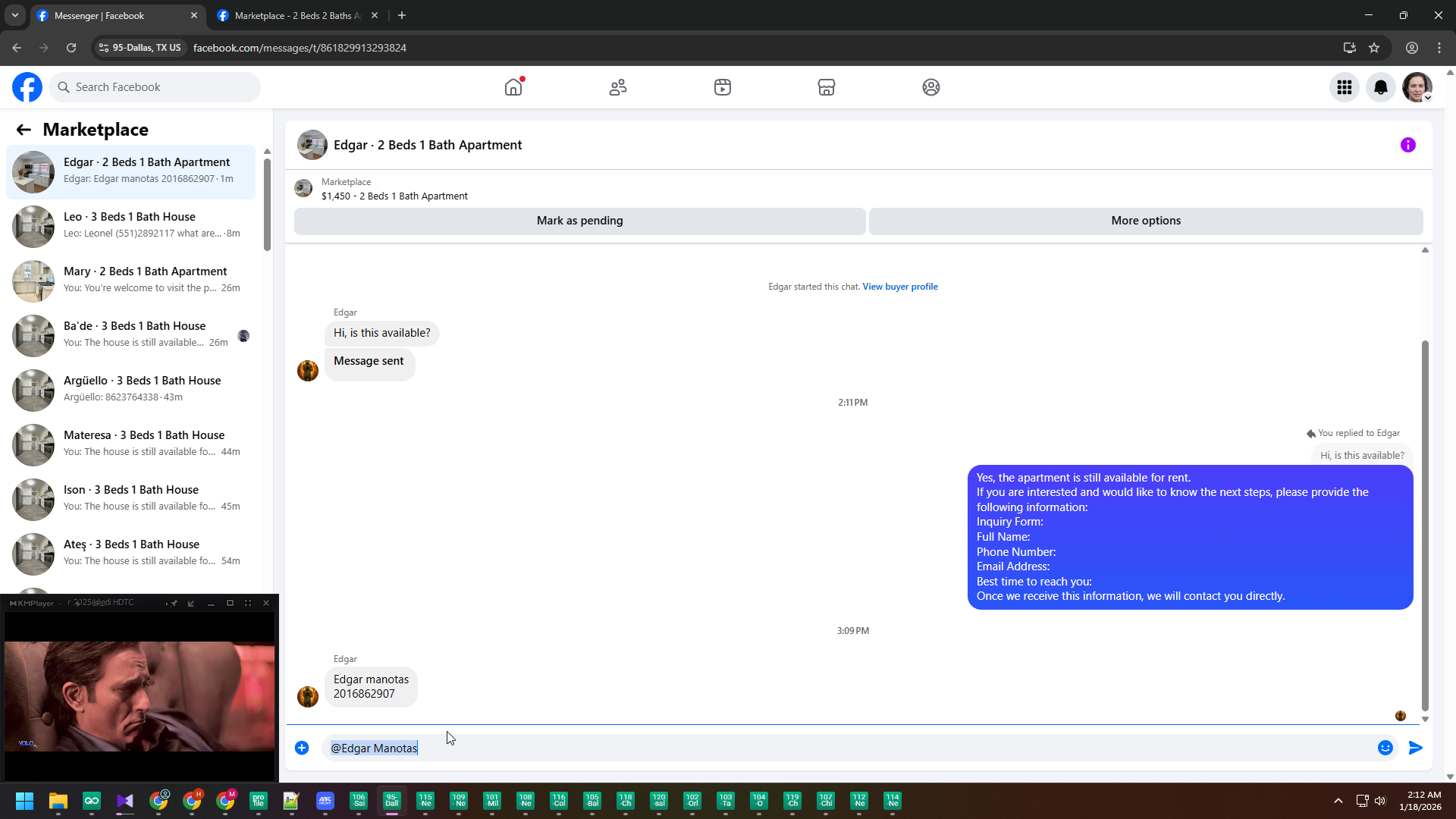Click the purple conversation info icon
This screenshot has height=819, width=1456.
tap(1407, 145)
